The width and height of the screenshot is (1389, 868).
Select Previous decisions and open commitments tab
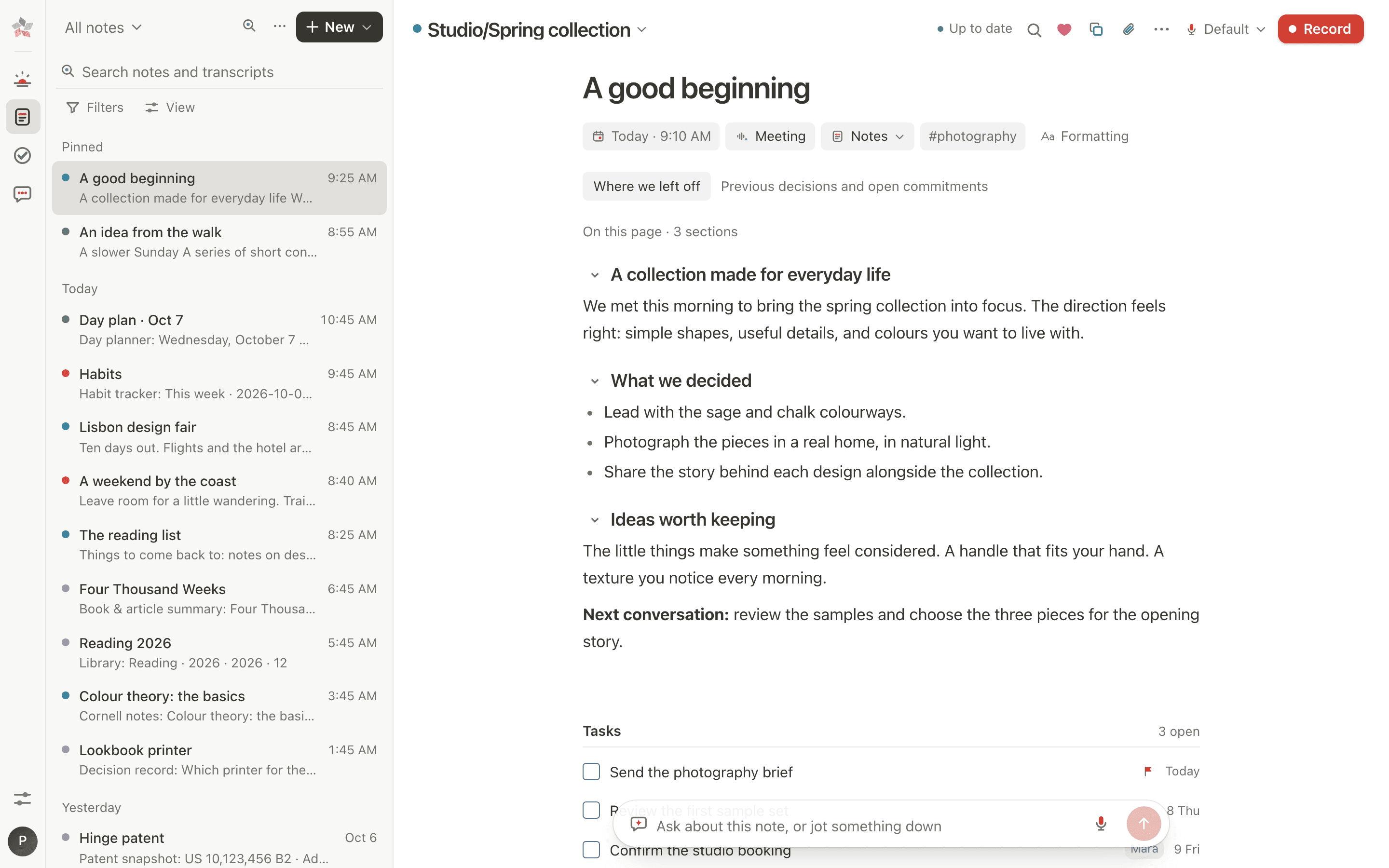pyautogui.click(x=854, y=187)
